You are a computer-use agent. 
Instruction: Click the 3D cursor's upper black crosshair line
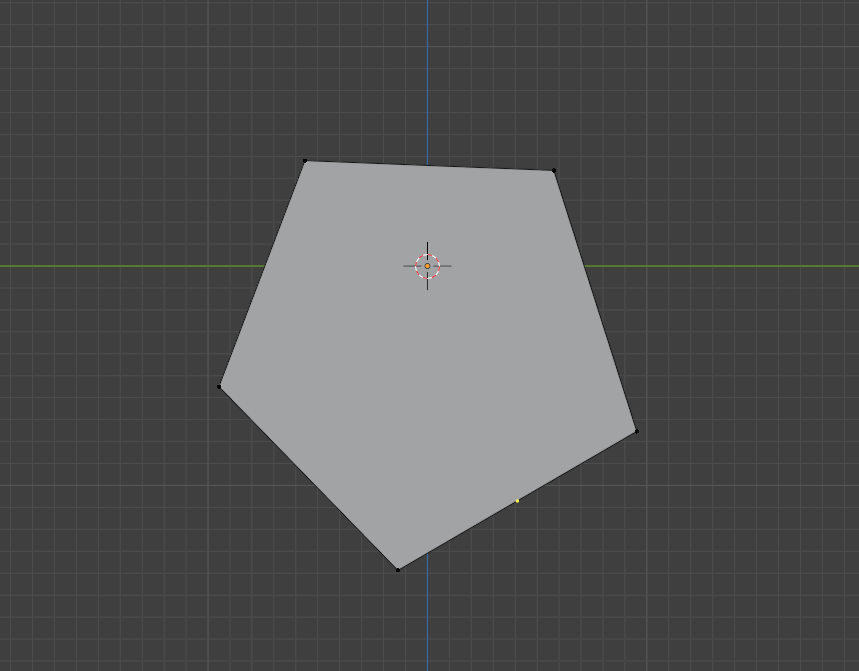click(x=427, y=248)
